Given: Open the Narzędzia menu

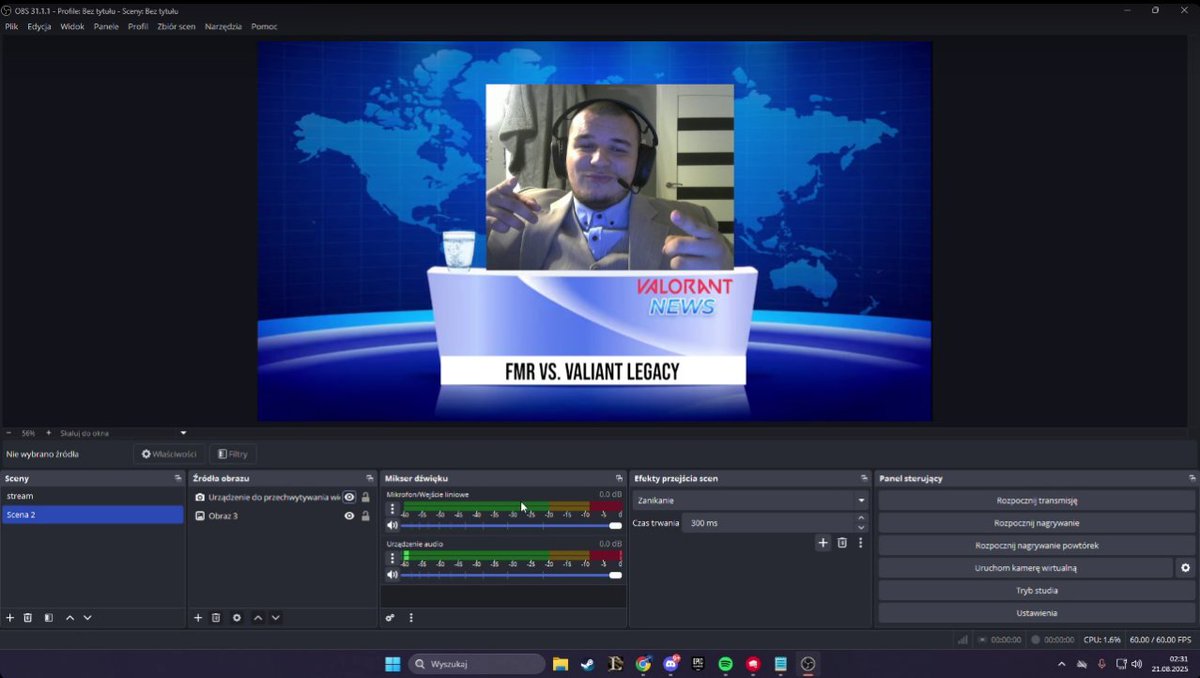Looking at the screenshot, I should coord(223,26).
